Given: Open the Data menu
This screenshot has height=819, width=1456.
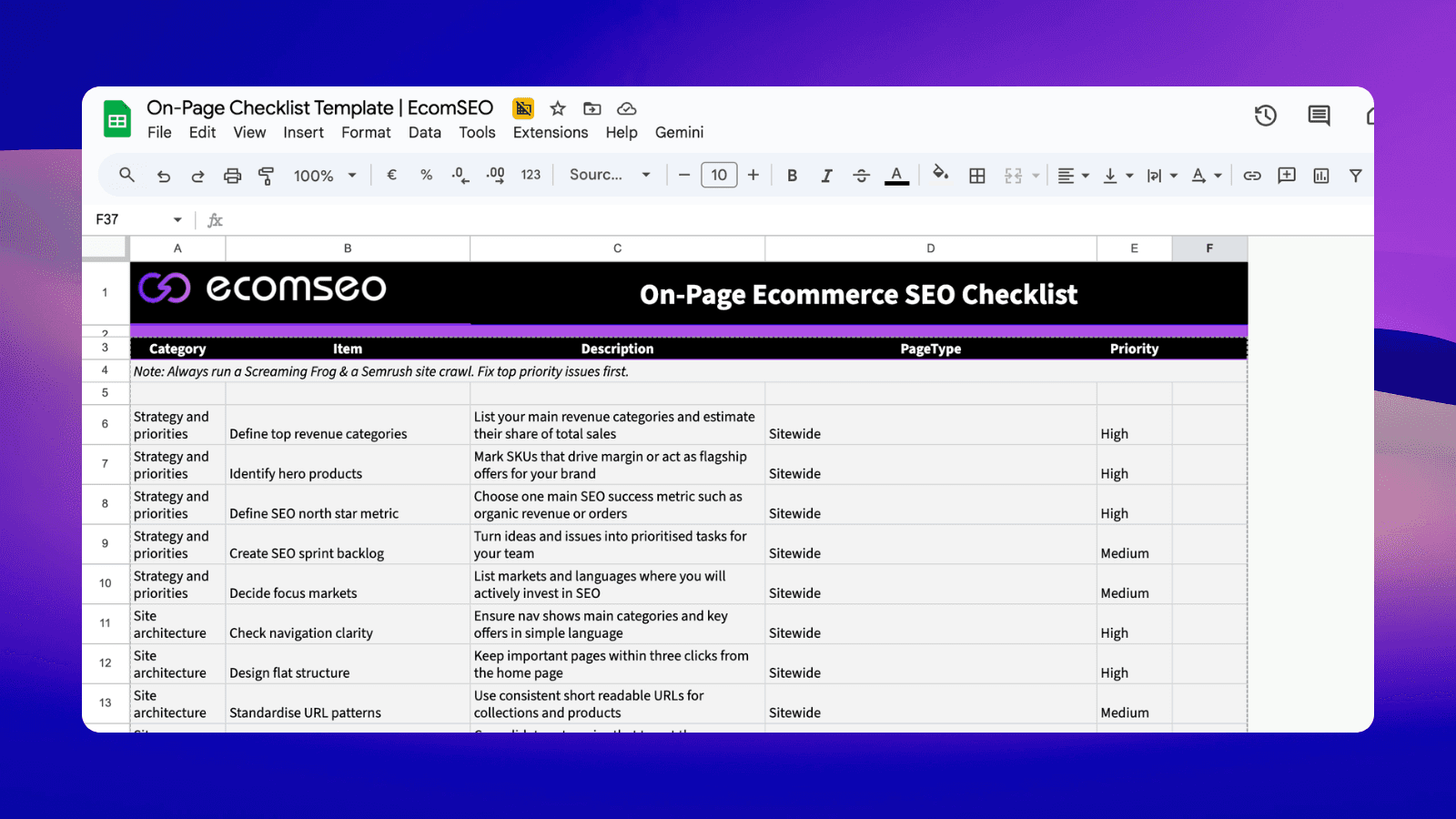Looking at the screenshot, I should click(425, 133).
